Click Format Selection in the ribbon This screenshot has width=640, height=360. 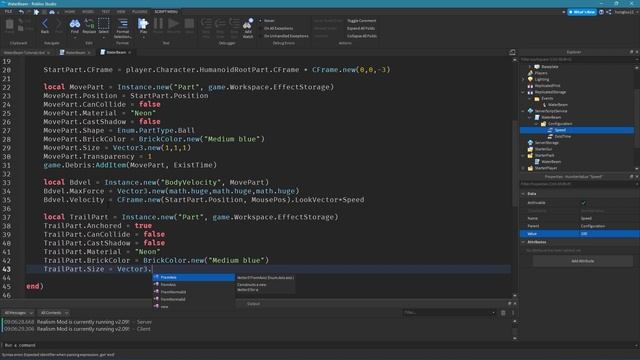tap(122, 28)
